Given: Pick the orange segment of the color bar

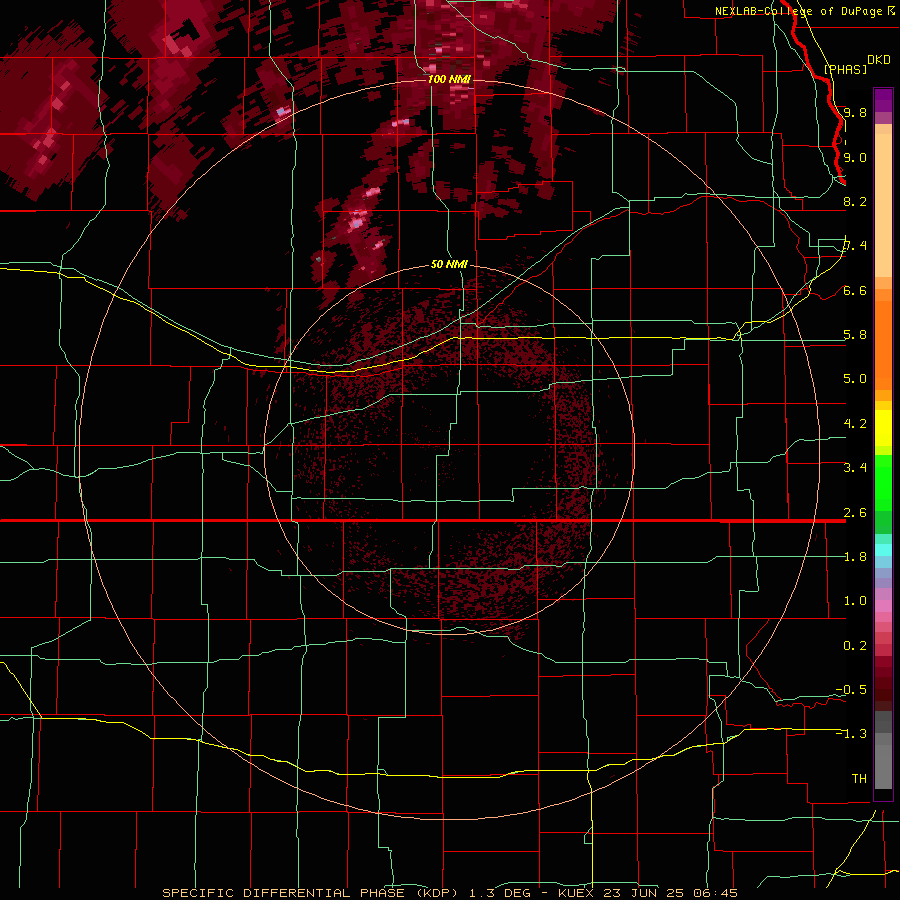Looking at the screenshot, I should [883, 339].
